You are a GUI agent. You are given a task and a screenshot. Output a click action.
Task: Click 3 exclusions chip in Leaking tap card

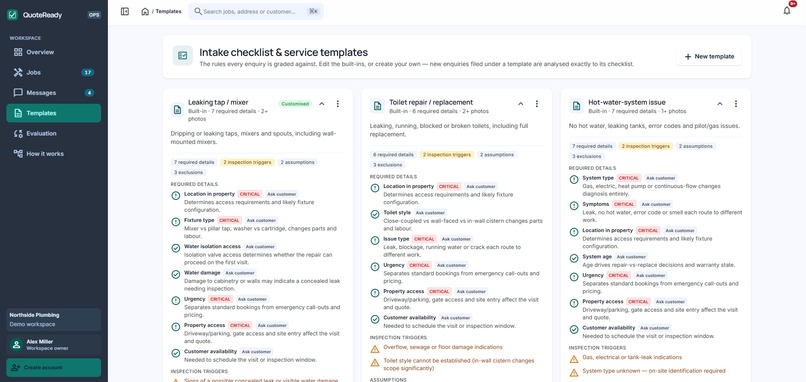coord(189,172)
